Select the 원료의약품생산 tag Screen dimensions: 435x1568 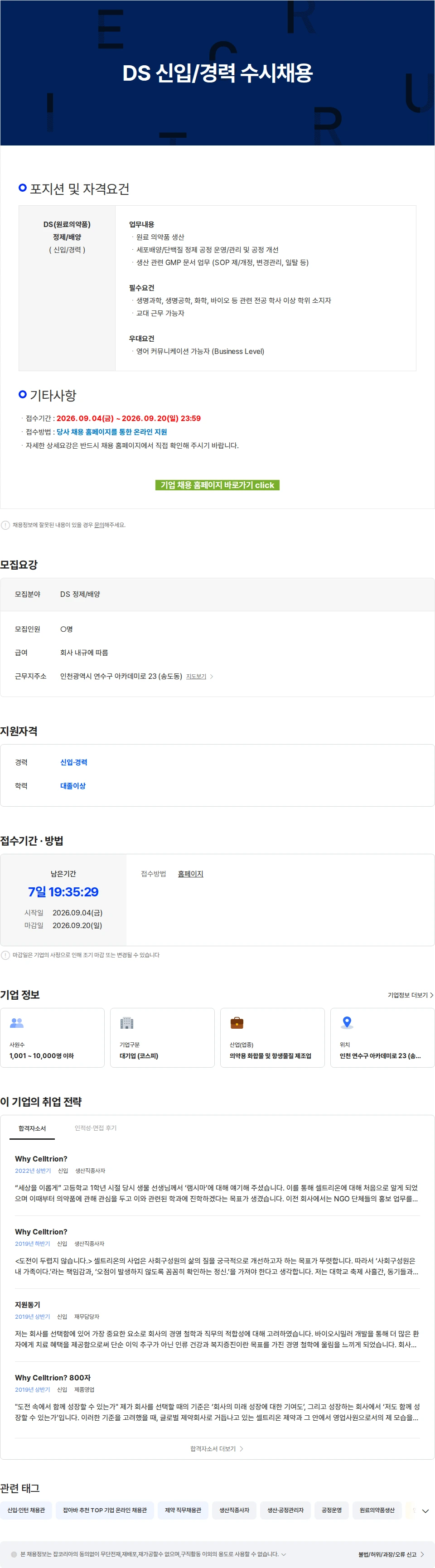tap(377, 1510)
